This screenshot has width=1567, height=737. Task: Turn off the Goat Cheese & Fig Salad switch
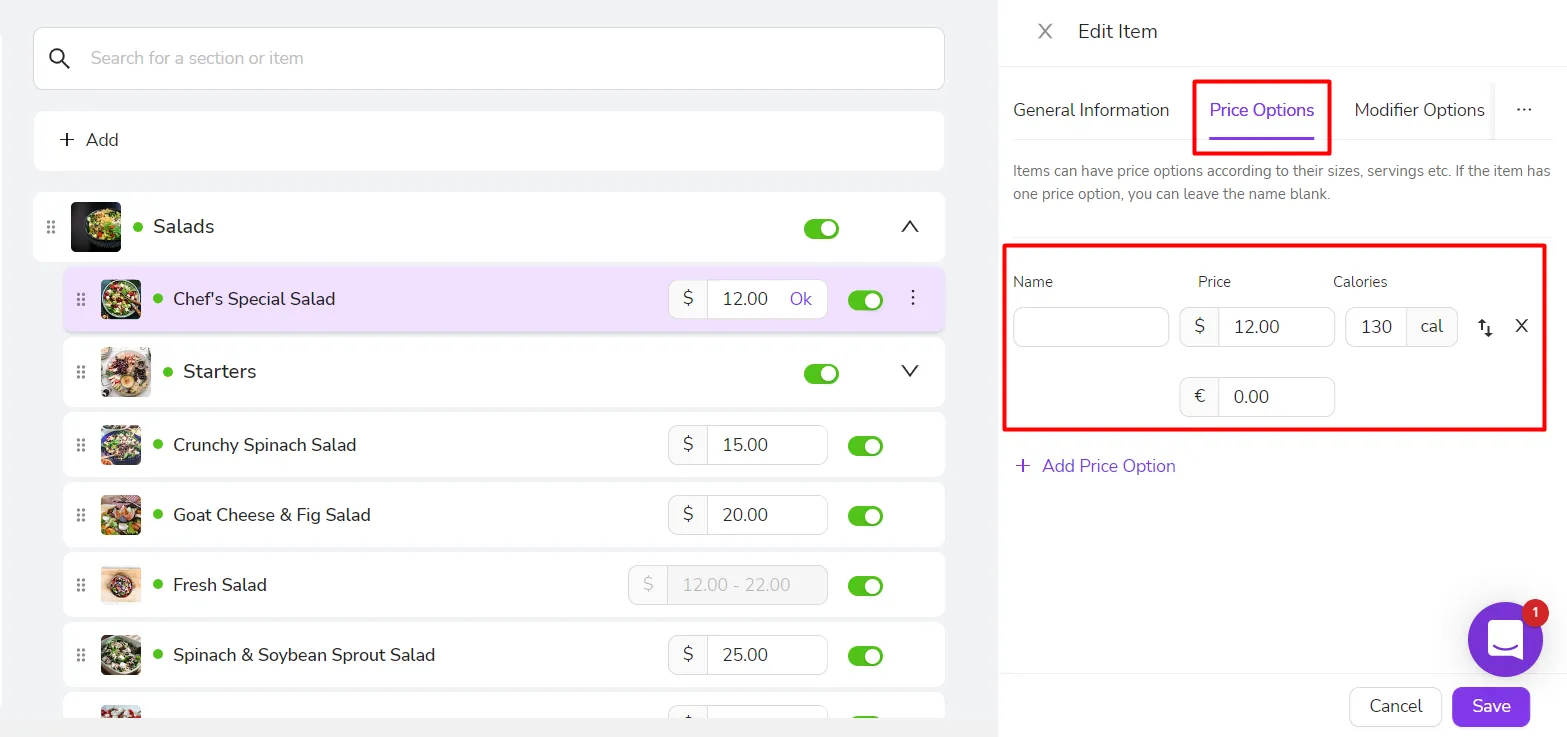coord(865,516)
